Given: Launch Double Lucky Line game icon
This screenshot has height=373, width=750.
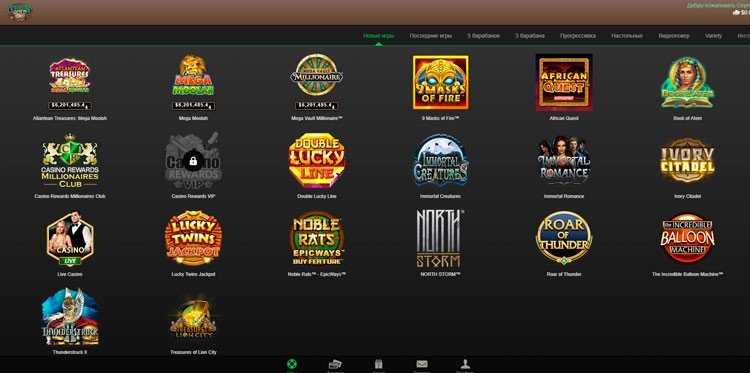Looking at the screenshot, I should pyautogui.click(x=317, y=161).
